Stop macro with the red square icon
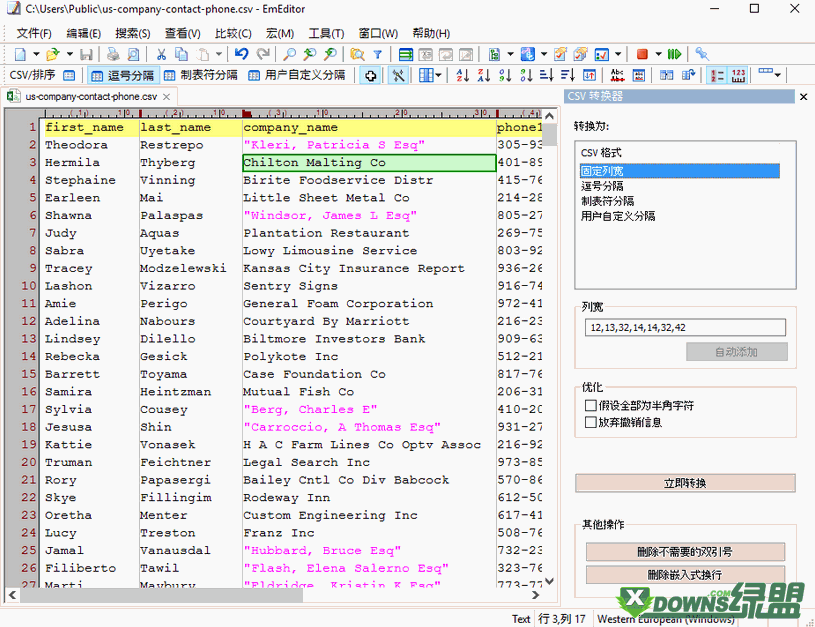The image size is (815, 627). [642, 54]
